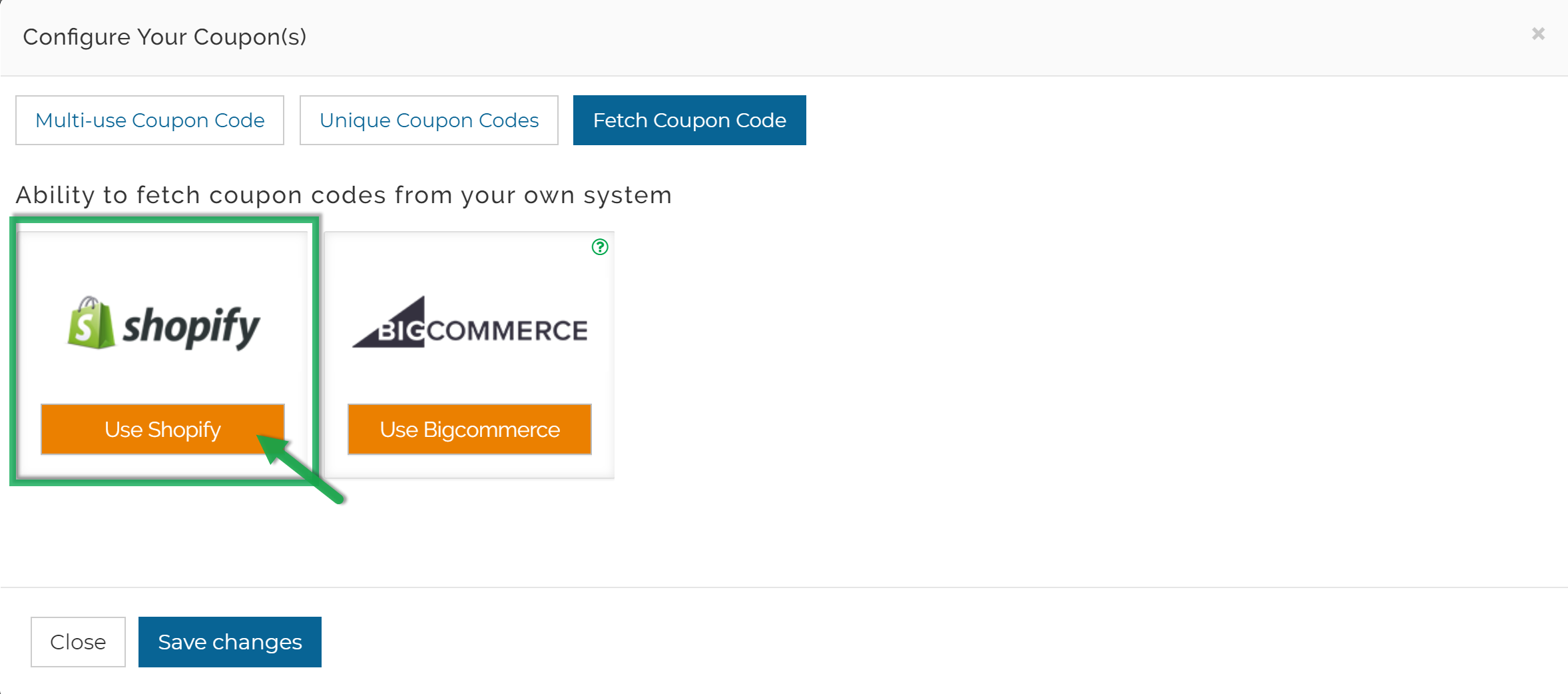Image resolution: width=1568 pixels, height=694 pixels.
Task: Click blank space above the Shopify logo
Action: pyautogui.click(x=163, y=263)
